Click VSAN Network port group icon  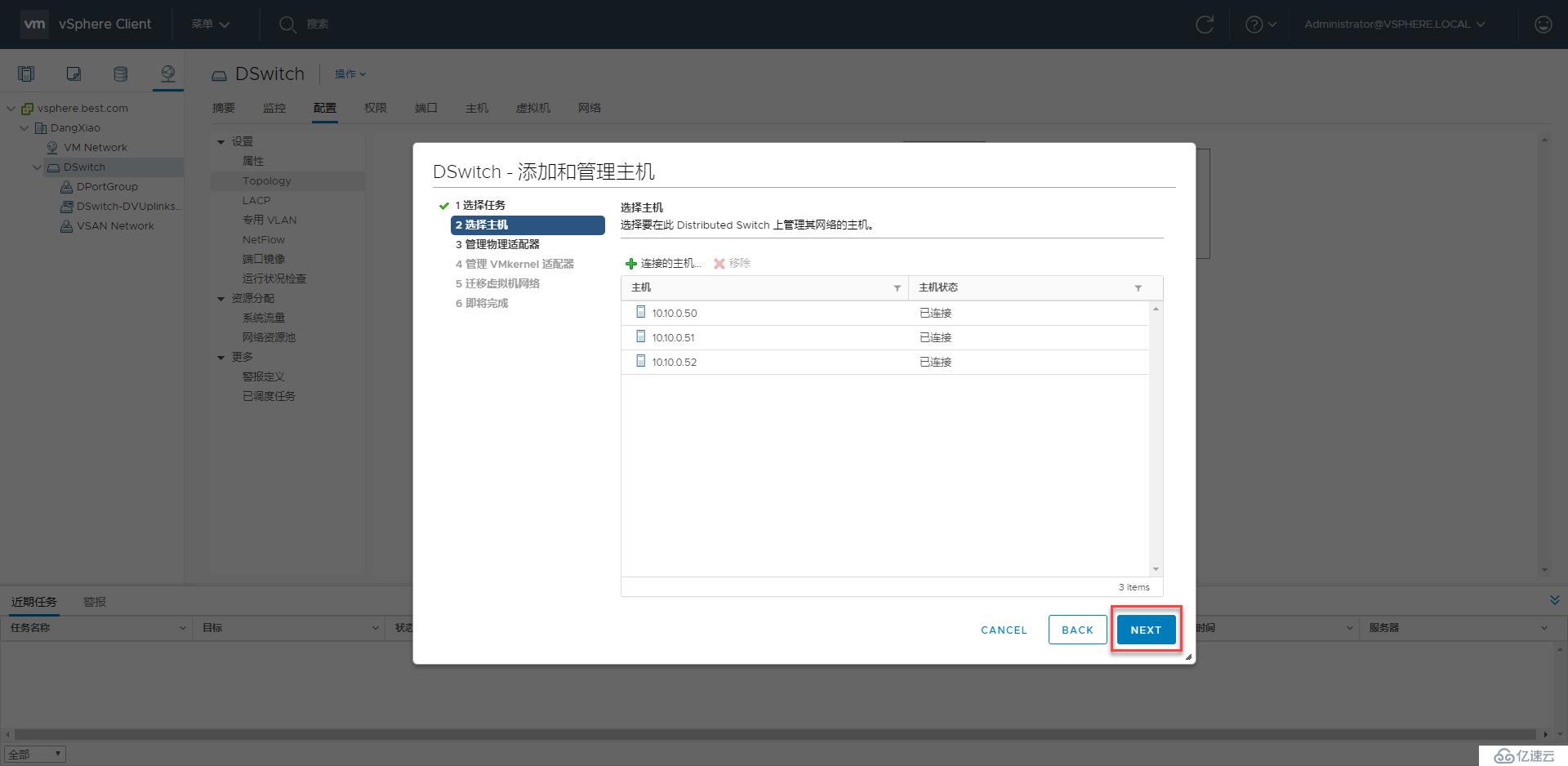pos(67,226)
